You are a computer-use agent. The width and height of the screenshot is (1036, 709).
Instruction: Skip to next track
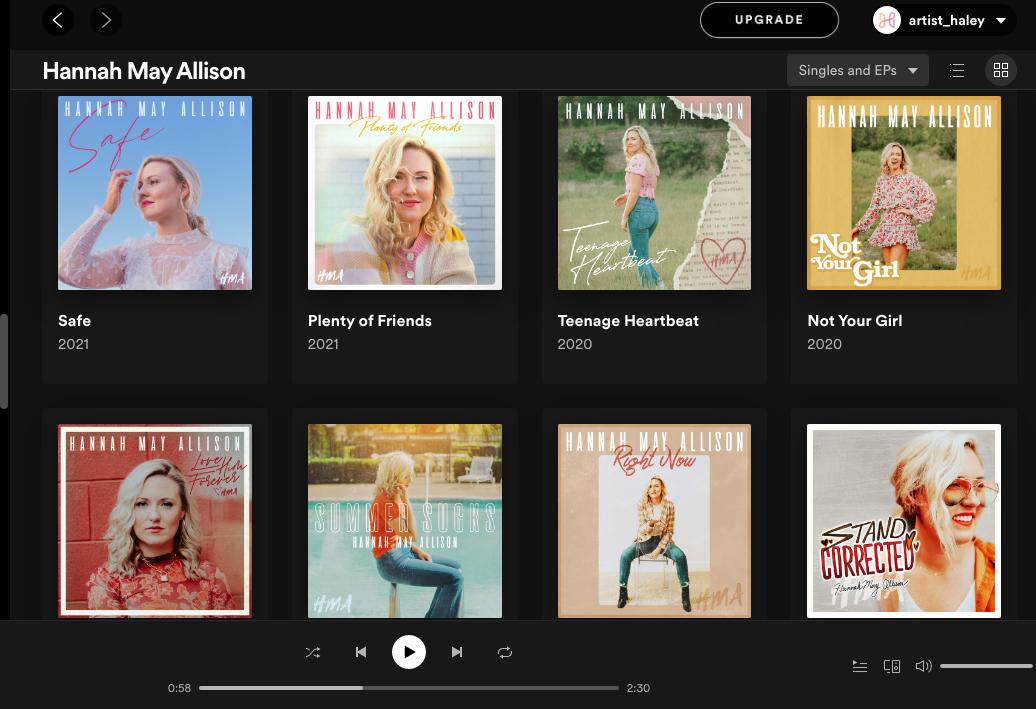coord(457,652)
